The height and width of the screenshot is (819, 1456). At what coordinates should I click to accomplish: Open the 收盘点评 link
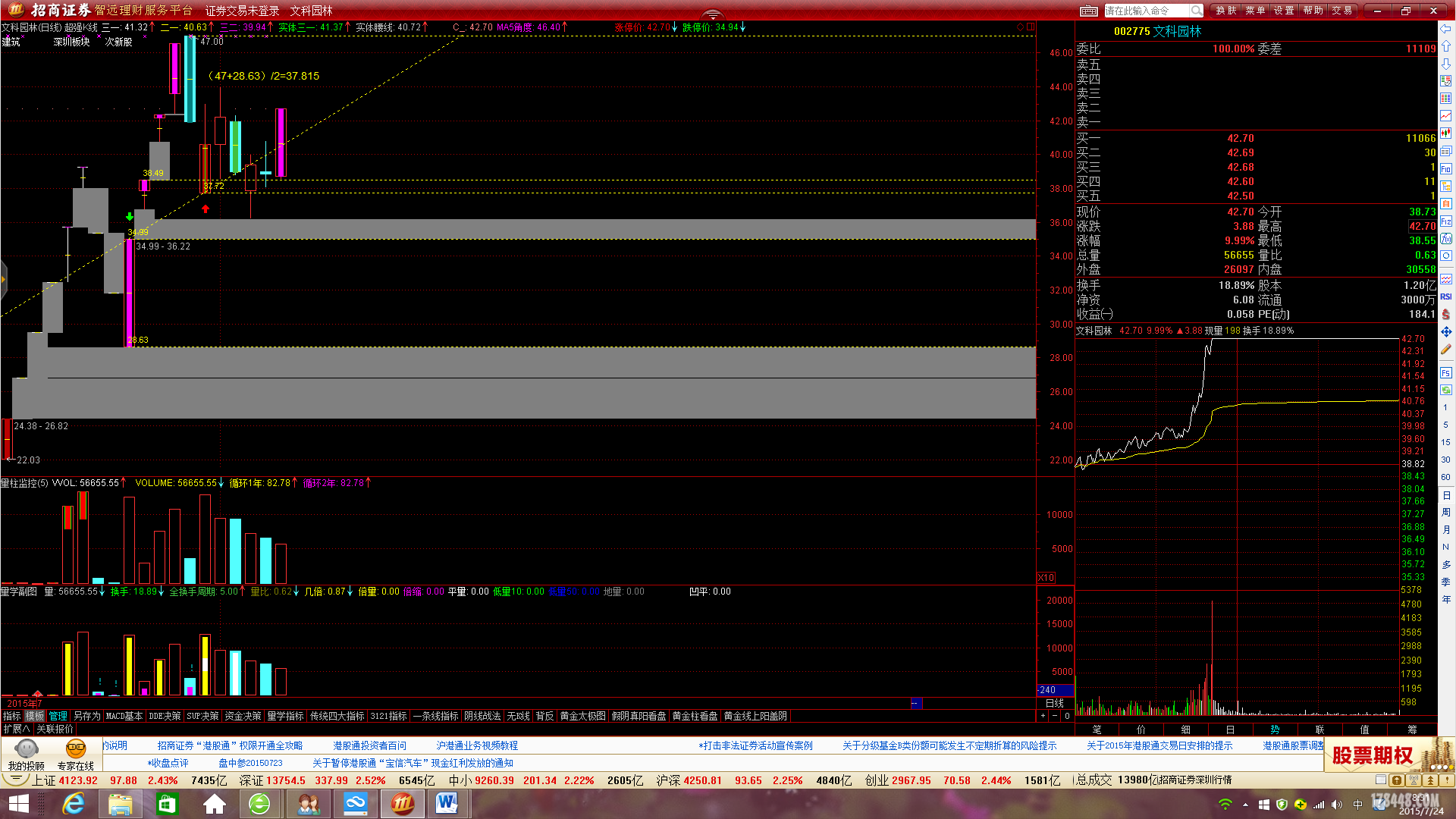pyautogui.click(x=168, y=764)
